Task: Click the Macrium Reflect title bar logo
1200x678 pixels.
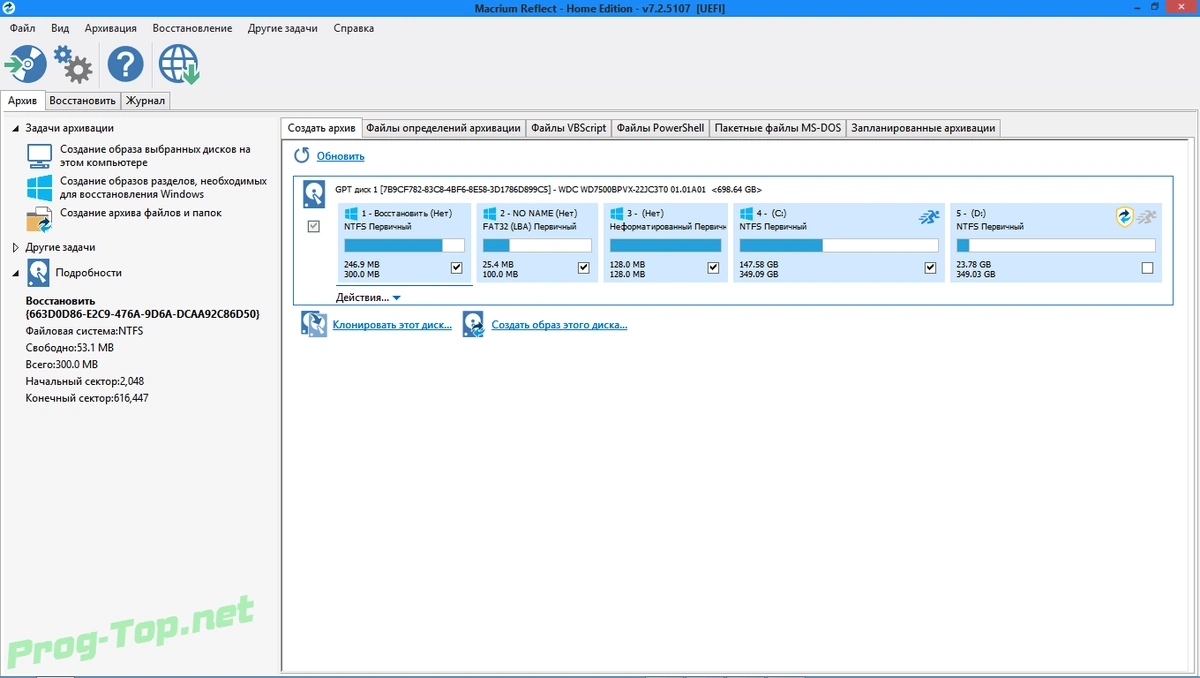Action: pyautogui.click(x=8, y=8)
